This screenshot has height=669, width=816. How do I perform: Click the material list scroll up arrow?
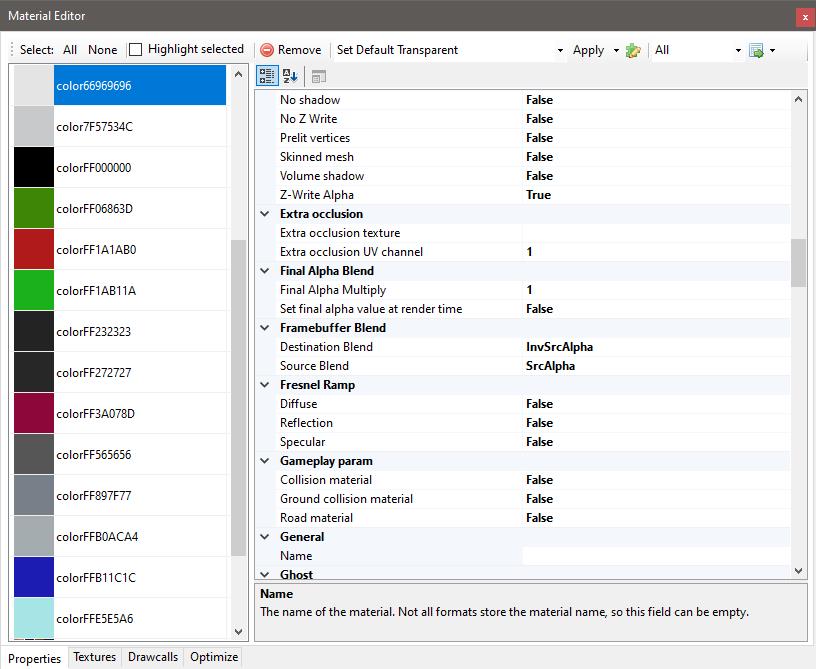click(238, 74)
